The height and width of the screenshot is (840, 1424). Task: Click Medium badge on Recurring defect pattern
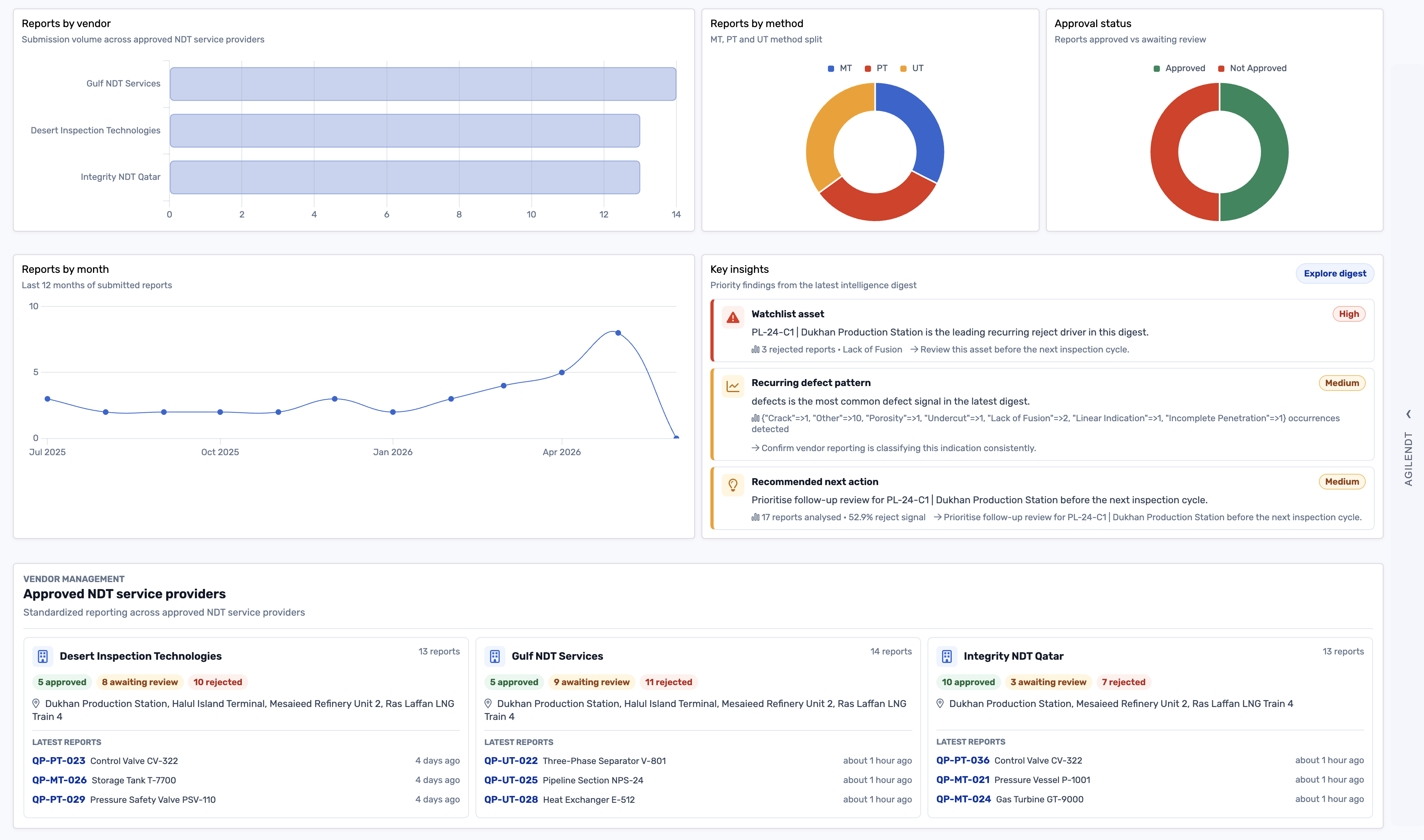click(x=1342, y=383)
